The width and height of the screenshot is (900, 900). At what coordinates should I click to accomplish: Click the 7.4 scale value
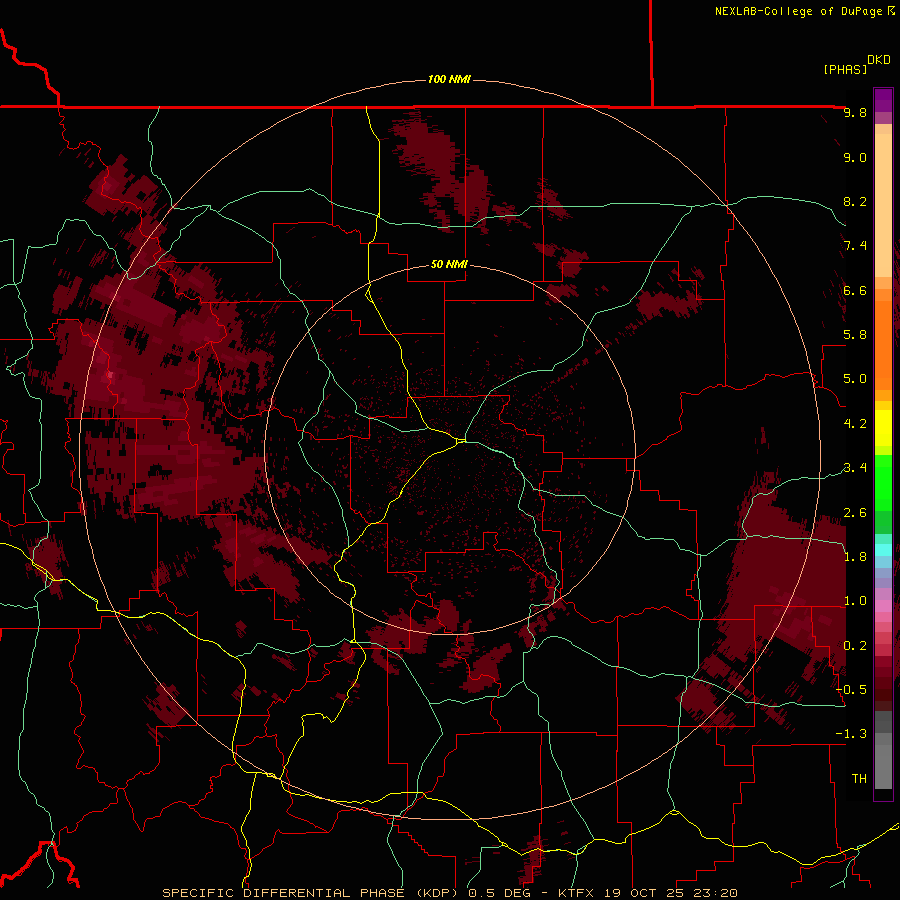pyautogui.click(x=855, y=246)
